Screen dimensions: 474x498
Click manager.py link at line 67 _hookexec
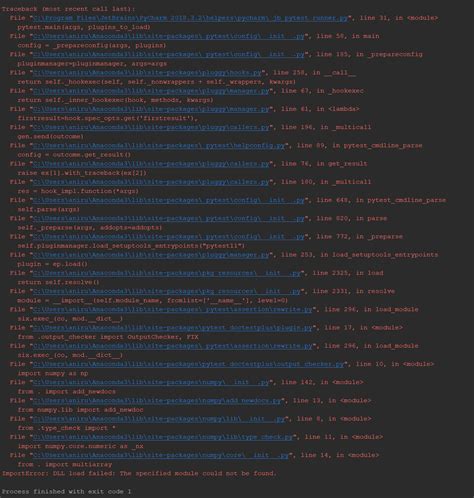tap(151, 91)
